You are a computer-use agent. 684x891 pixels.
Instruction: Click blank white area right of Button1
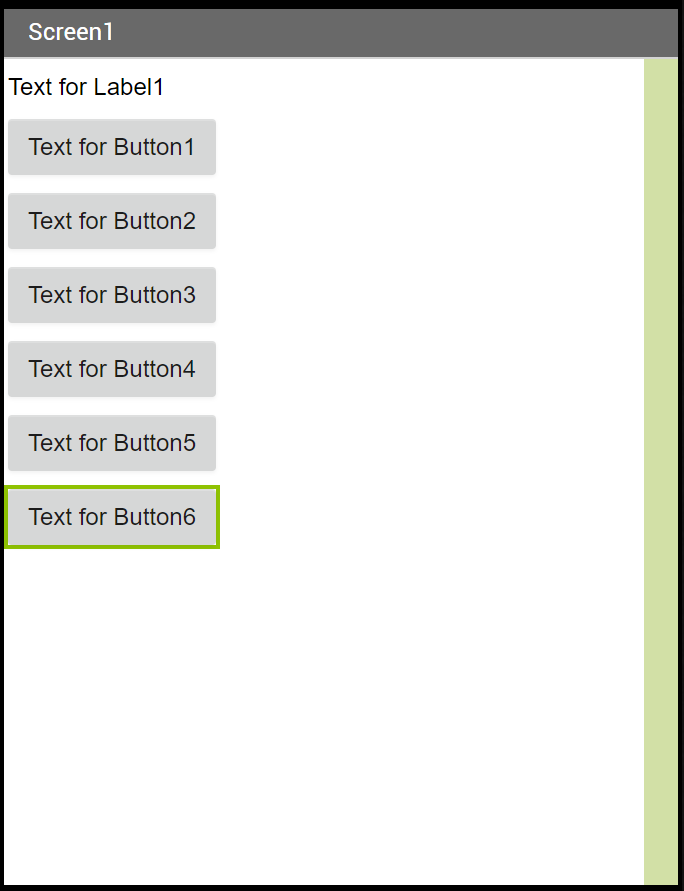pyautogui.click(x=420, y=147)
